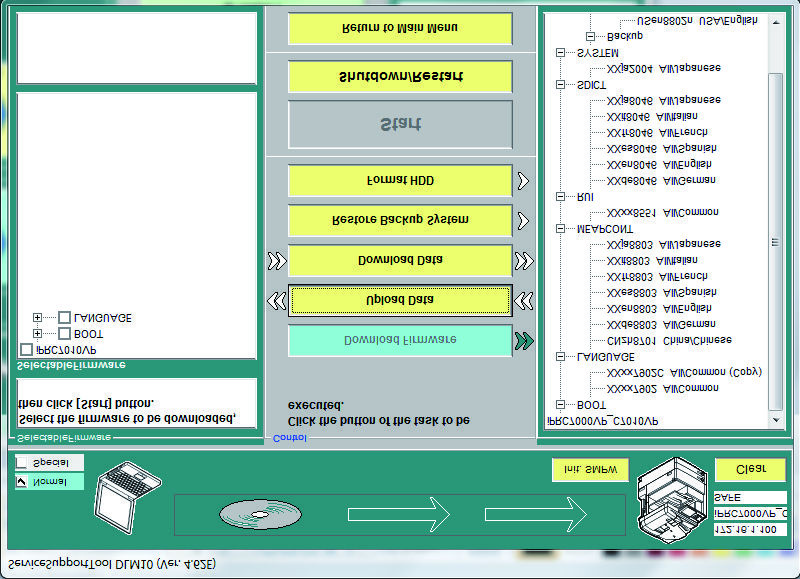Toggle the Normal checkbox

click(21, 482)
